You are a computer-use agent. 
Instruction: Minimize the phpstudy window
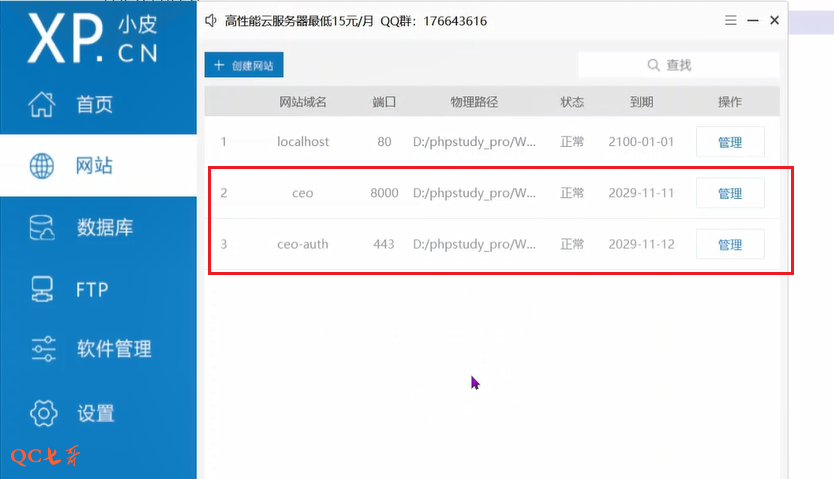pos(752,20)
